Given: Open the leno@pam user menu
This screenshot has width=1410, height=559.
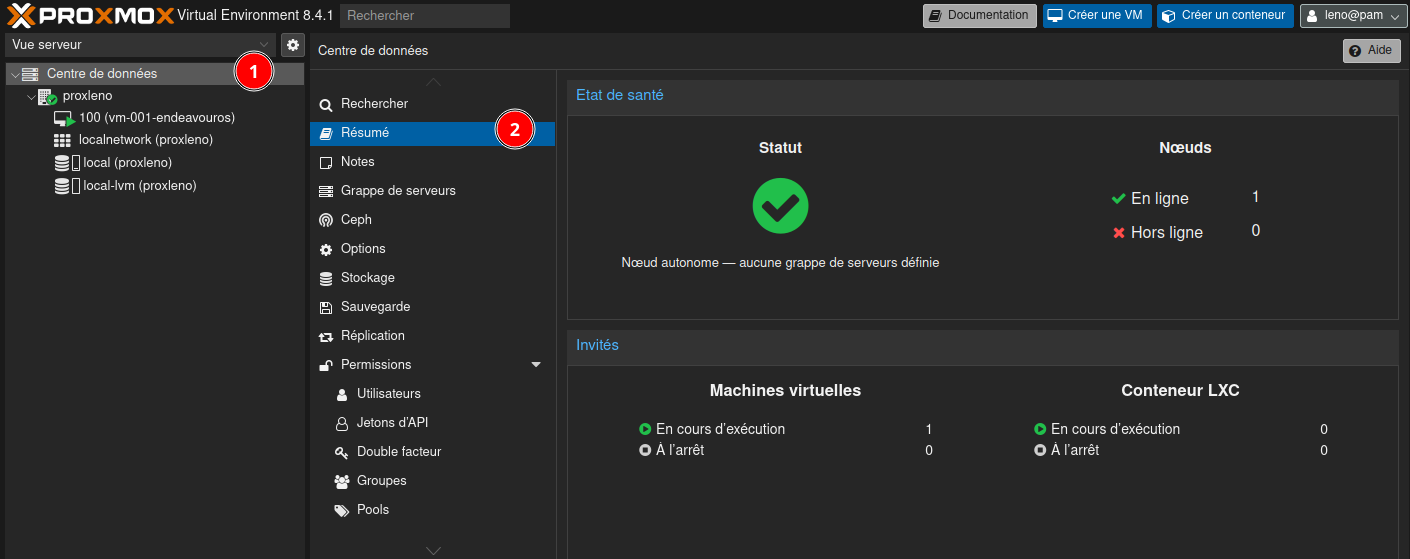Looking at the screenshot, I should (x=1352, y=15).
